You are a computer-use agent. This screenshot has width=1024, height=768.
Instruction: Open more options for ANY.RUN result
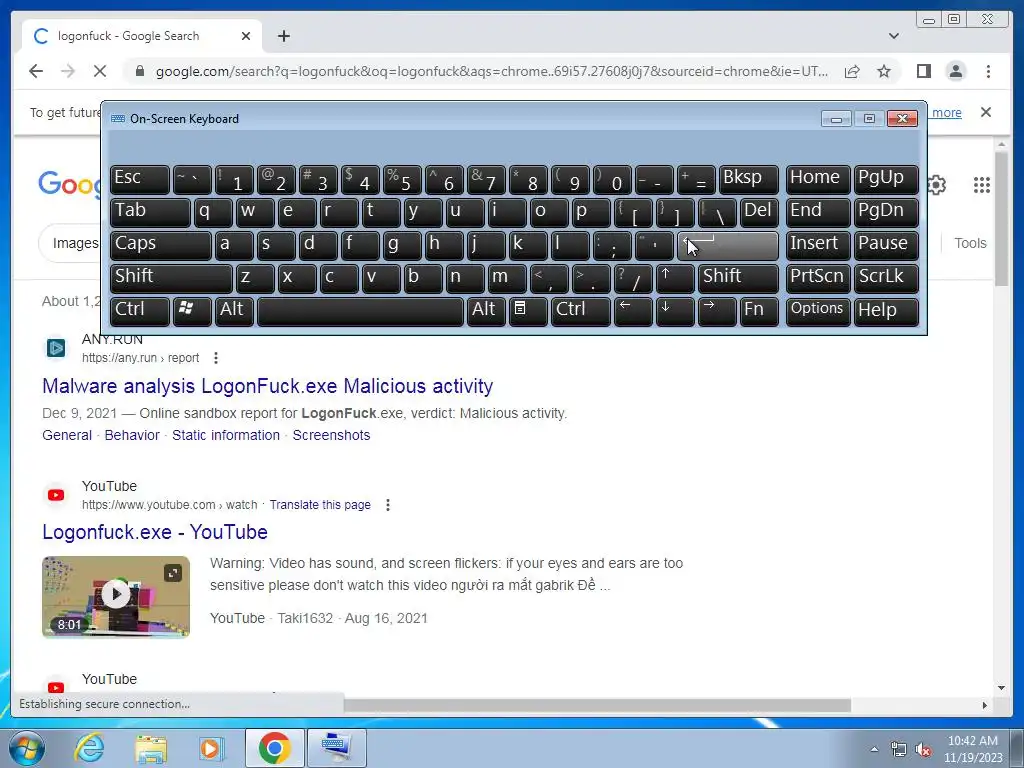pos(216,358)
